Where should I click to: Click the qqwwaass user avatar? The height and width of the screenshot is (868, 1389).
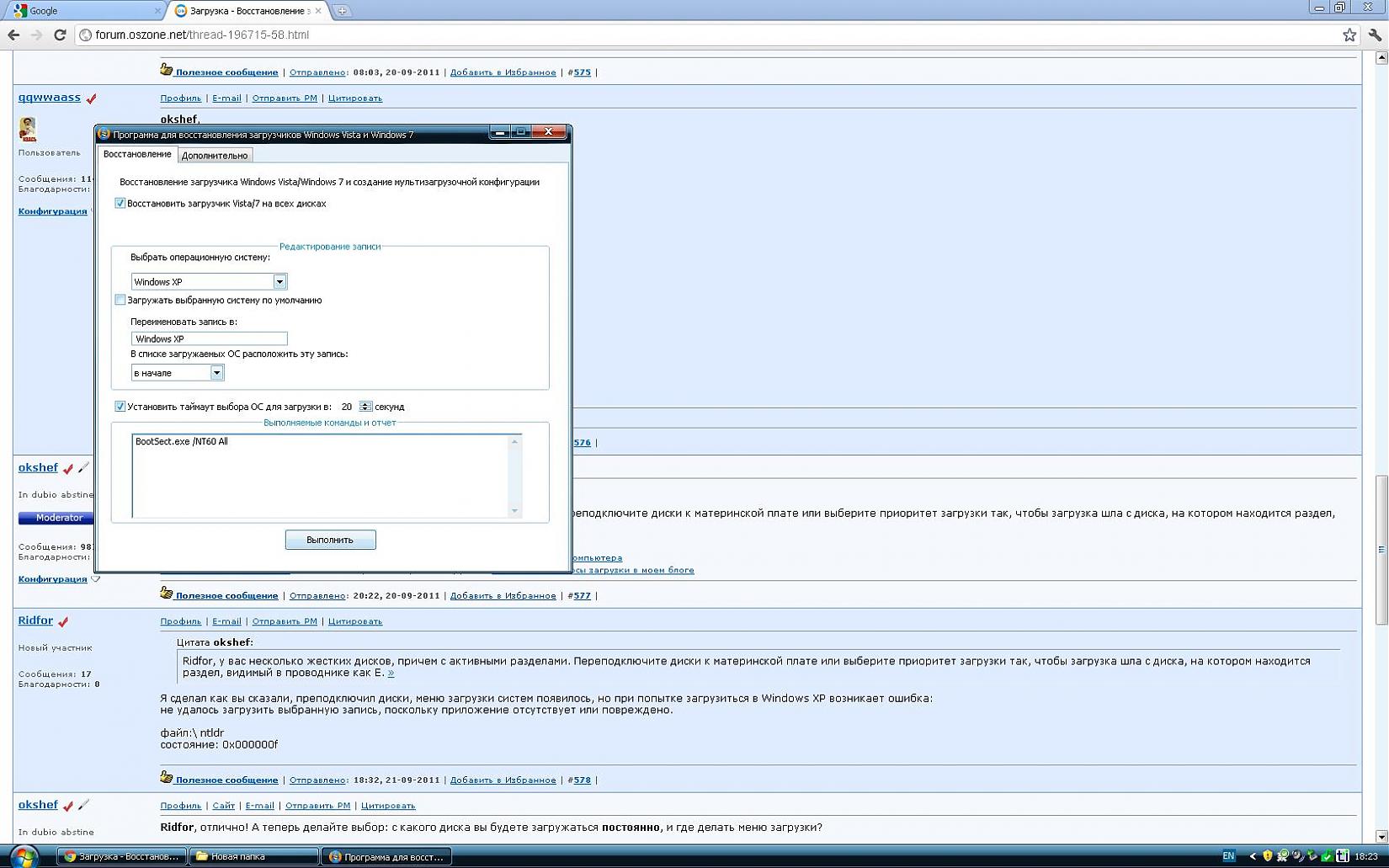click(x=28, y=129)
